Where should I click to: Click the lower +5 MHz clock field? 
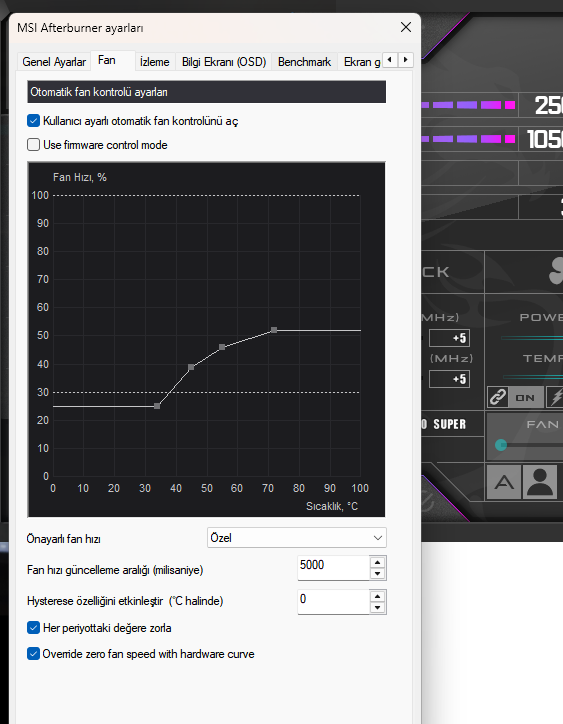pyautogui.click(x=449, y=379)
